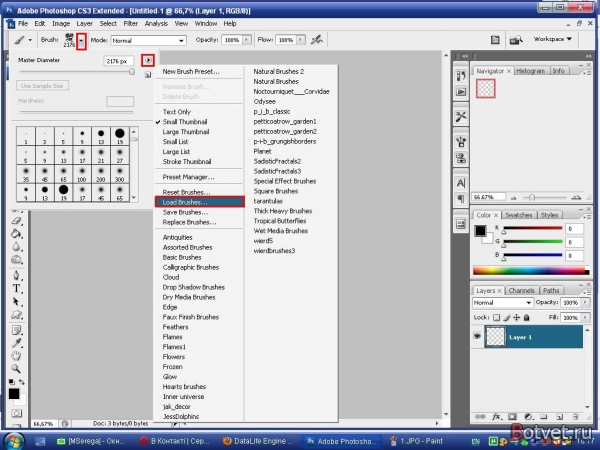The image size is (600, 450).
Task: Click the color spectrum ramp
Action: pyautogui.click(x=531, y=271)
